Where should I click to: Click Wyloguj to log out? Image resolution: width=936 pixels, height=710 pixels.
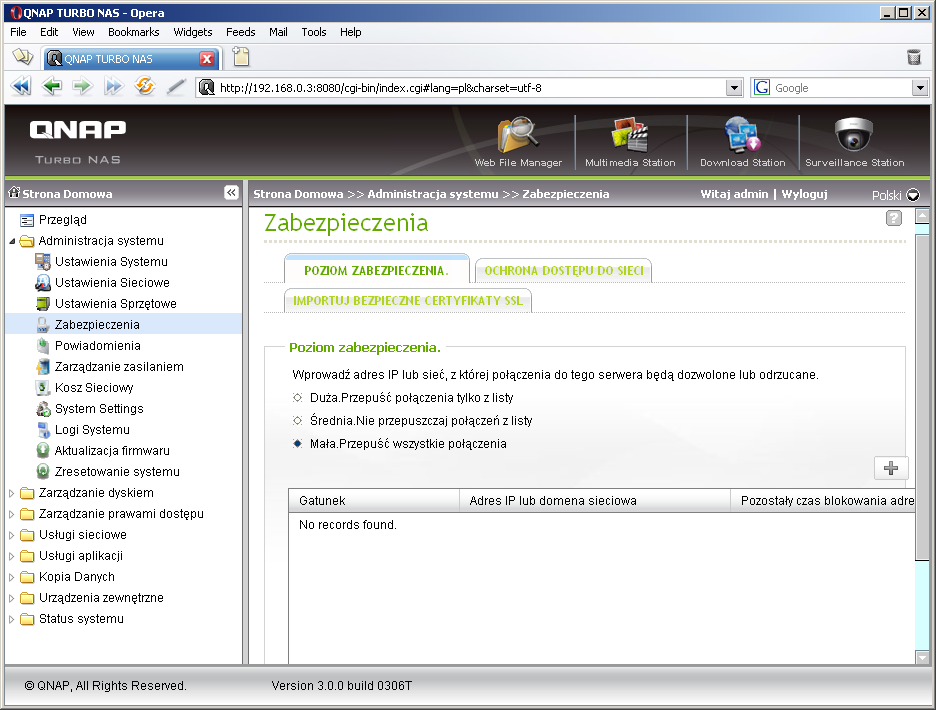[804, 194]
